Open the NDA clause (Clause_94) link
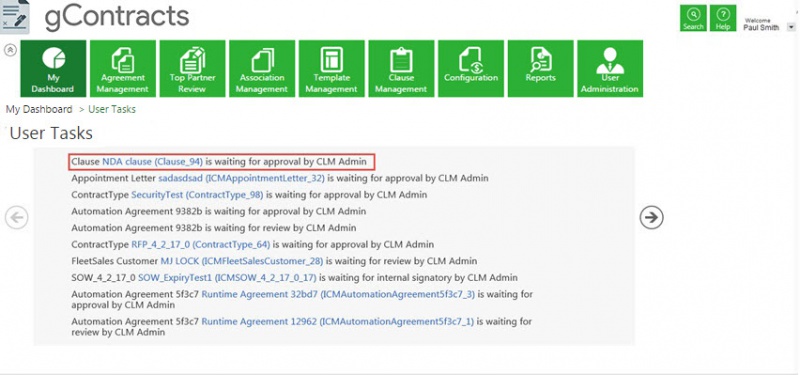 (x=153, y=162)
